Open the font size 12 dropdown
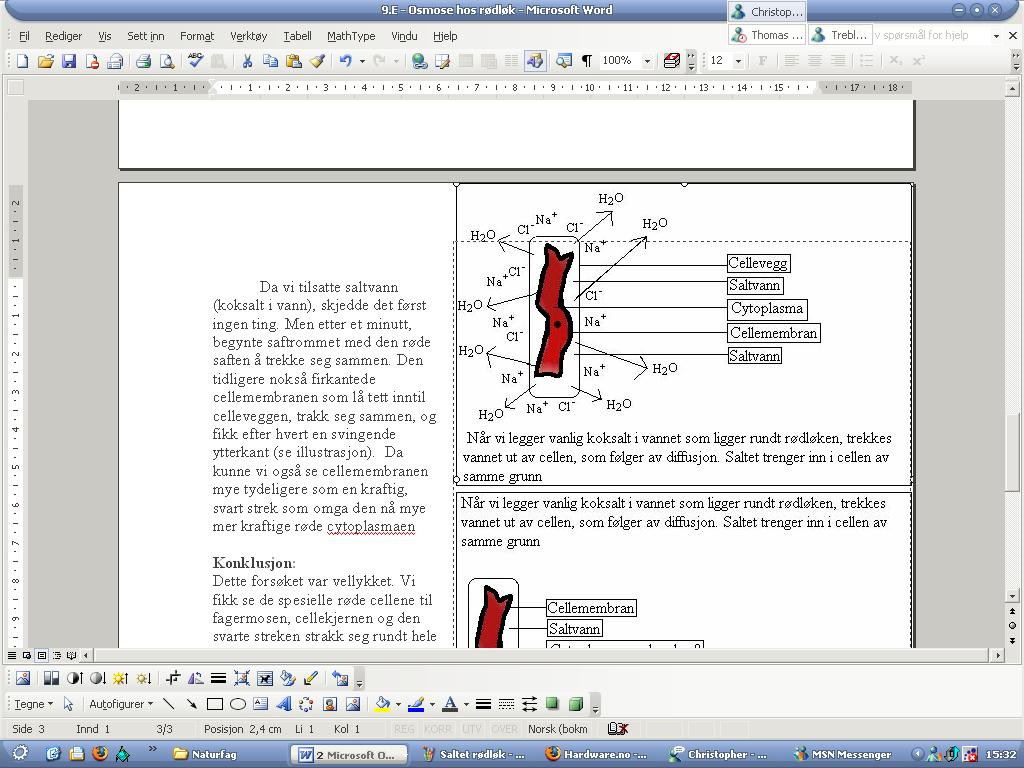Image resolution: width=1024 pixels, height=768 pixels. click(x=738, y=61)
